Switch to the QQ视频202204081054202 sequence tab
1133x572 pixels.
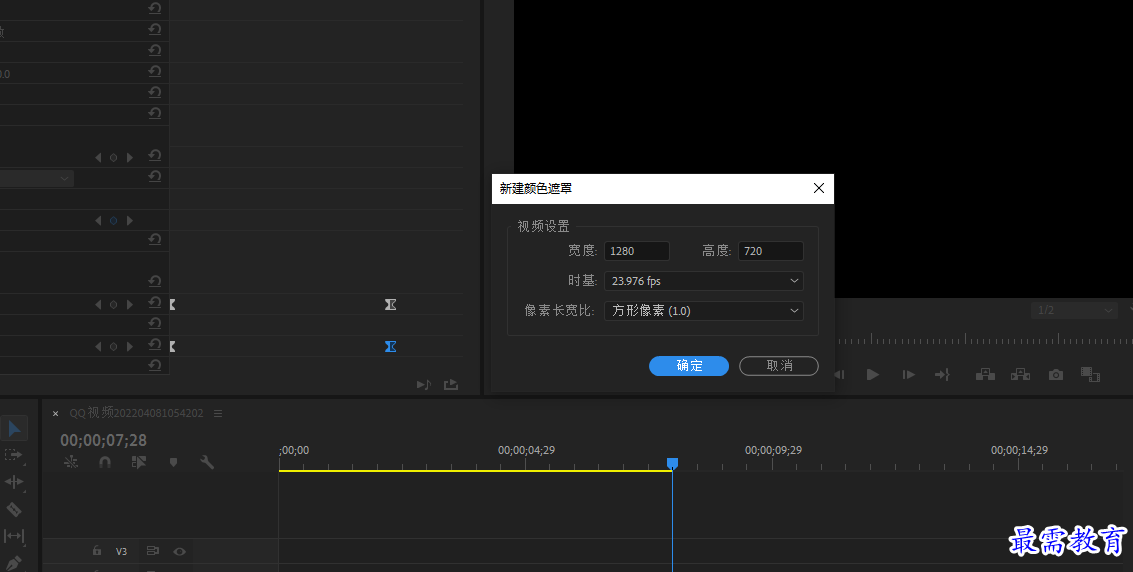(x=137, y=413)
